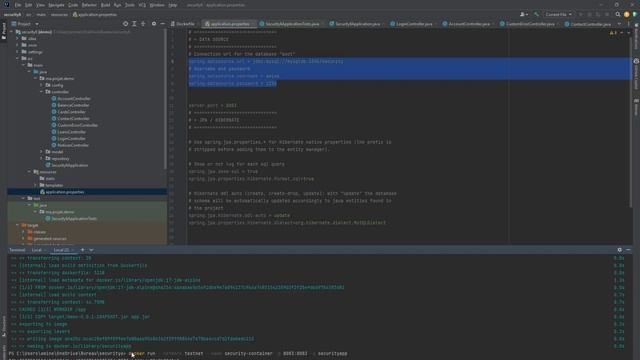Open terminal tabs dropdown arrow
Image resolution: width=640 pixels, height=360 pixels.
[x=91, y=250]
